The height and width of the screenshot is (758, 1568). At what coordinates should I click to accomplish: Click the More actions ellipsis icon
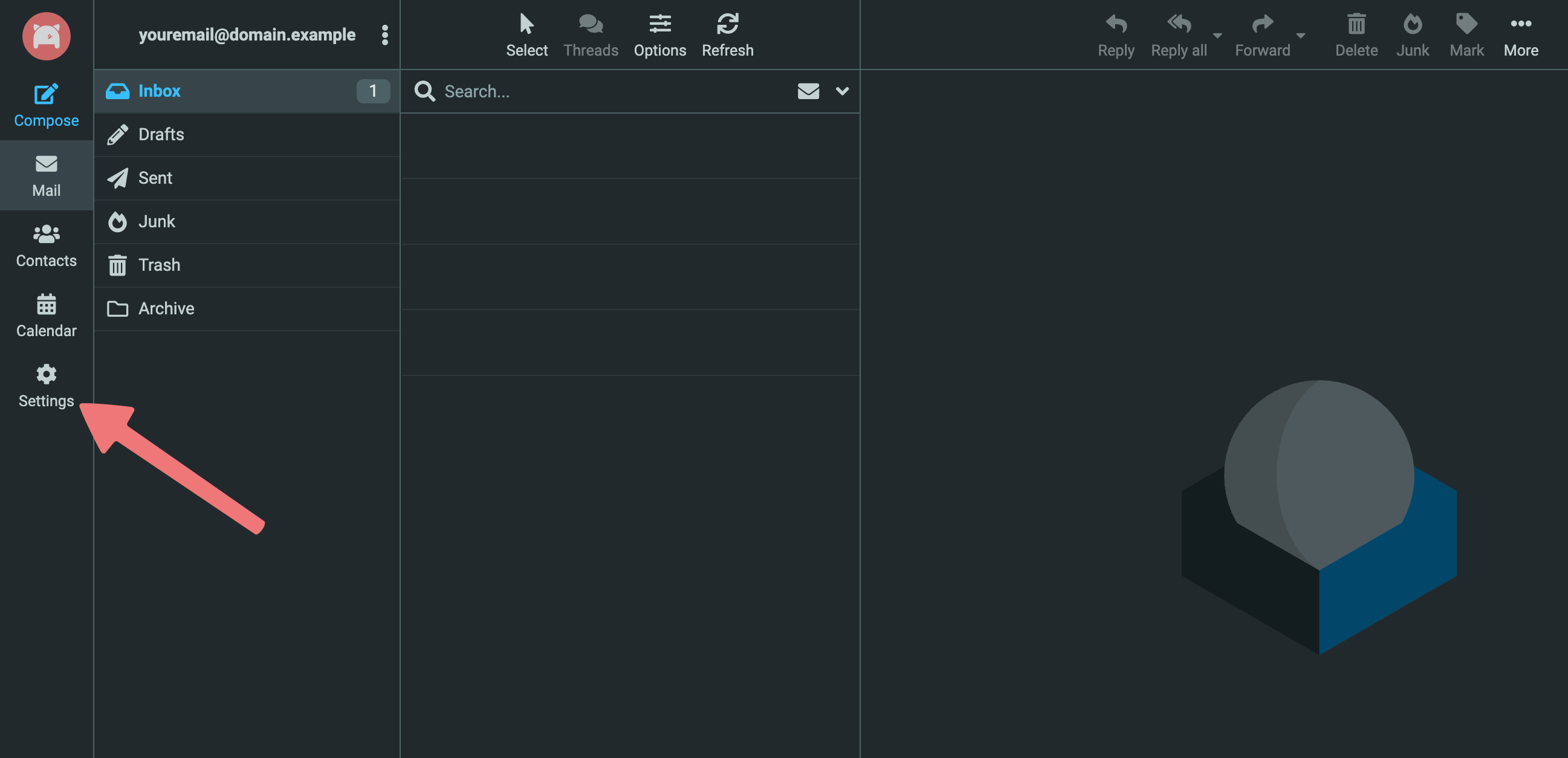click(1520, 24)
